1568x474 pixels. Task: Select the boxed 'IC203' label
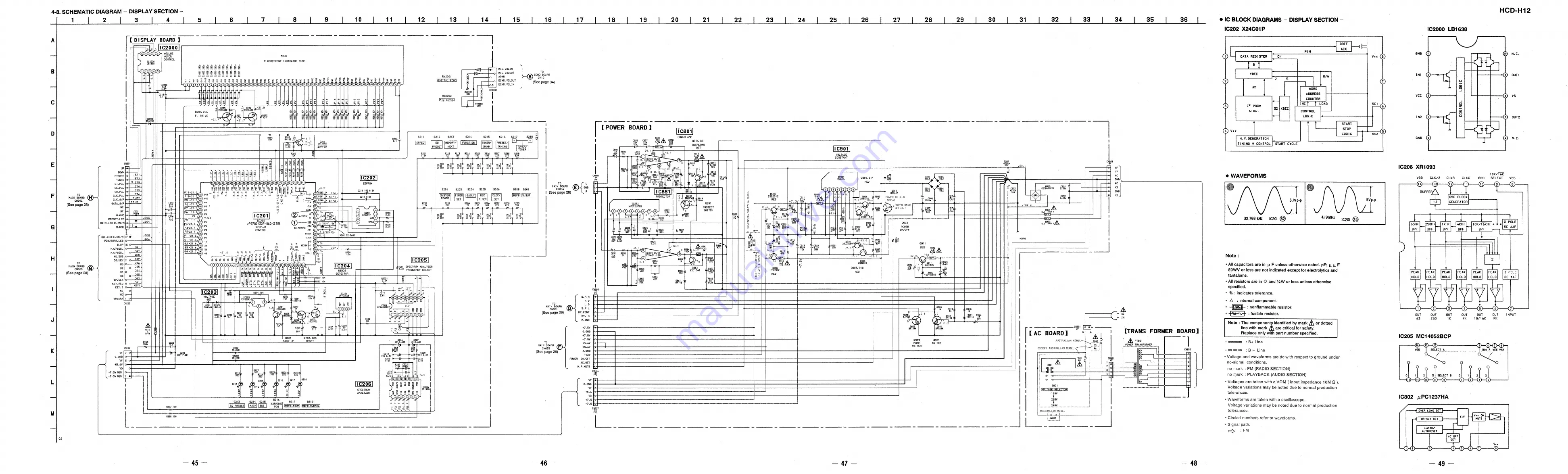(209, 292)
